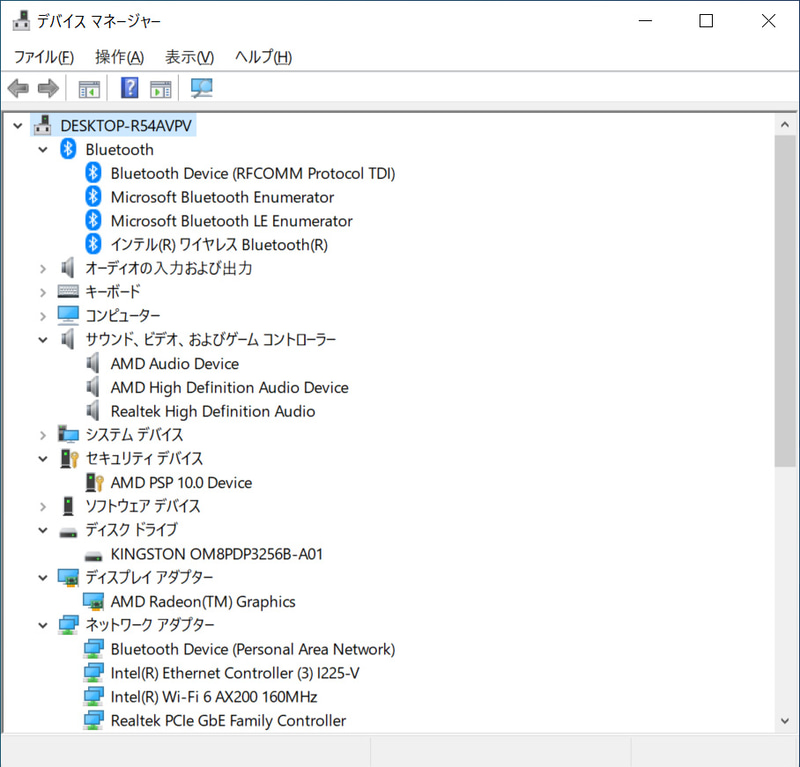Click the Forward navigation arrow

(x=48, y=88)
